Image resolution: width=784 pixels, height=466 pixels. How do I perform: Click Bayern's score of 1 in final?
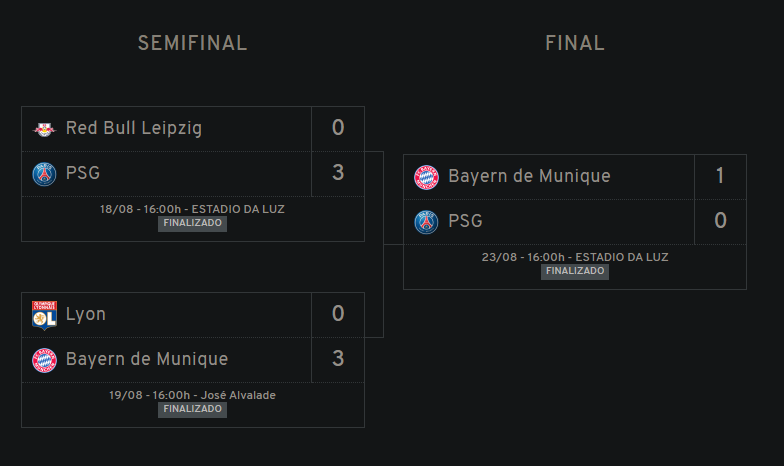pos(720,176)
